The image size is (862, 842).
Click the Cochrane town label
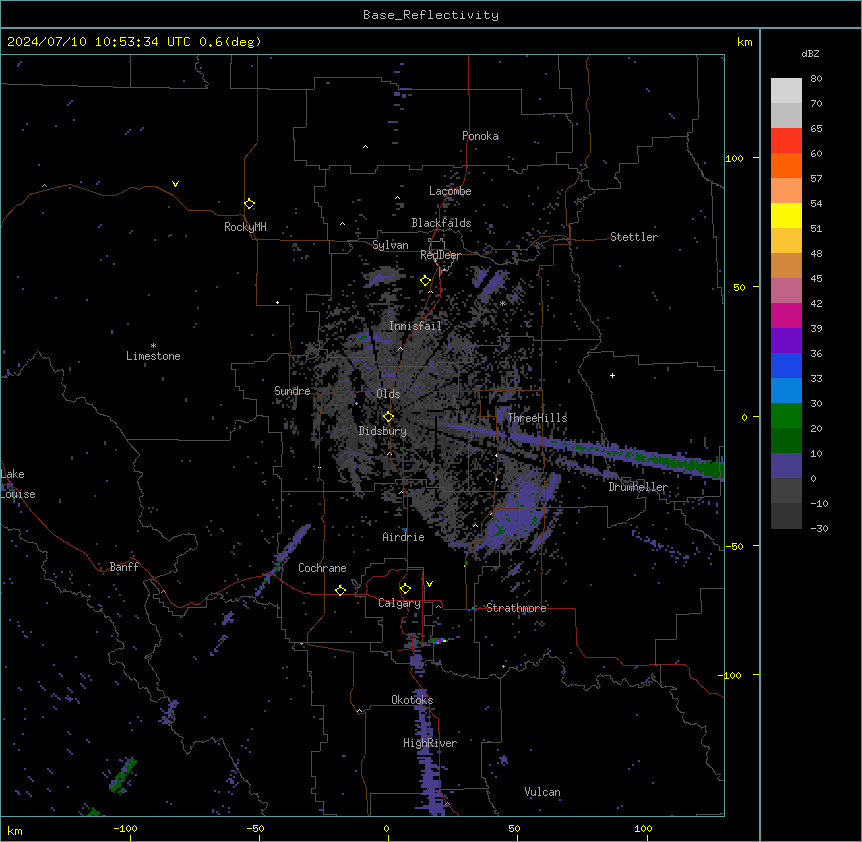(x=322, y=568)
